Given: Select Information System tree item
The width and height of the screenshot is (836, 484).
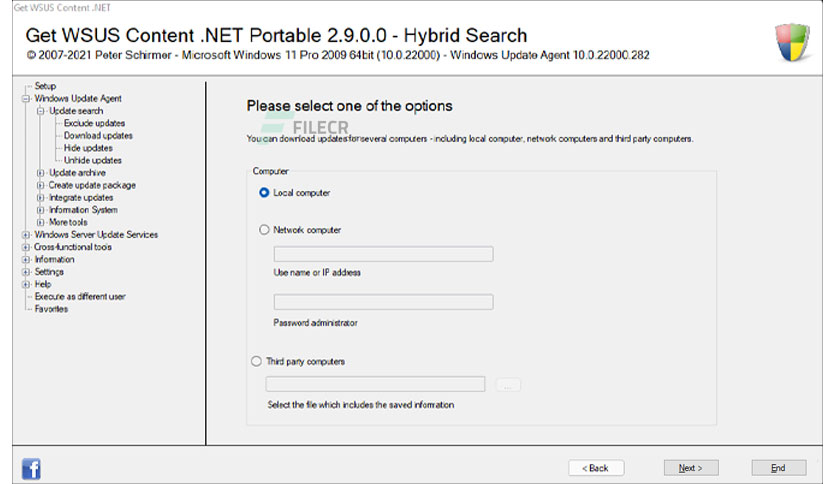Looking at the screenshot, I should tap(83, 210).
